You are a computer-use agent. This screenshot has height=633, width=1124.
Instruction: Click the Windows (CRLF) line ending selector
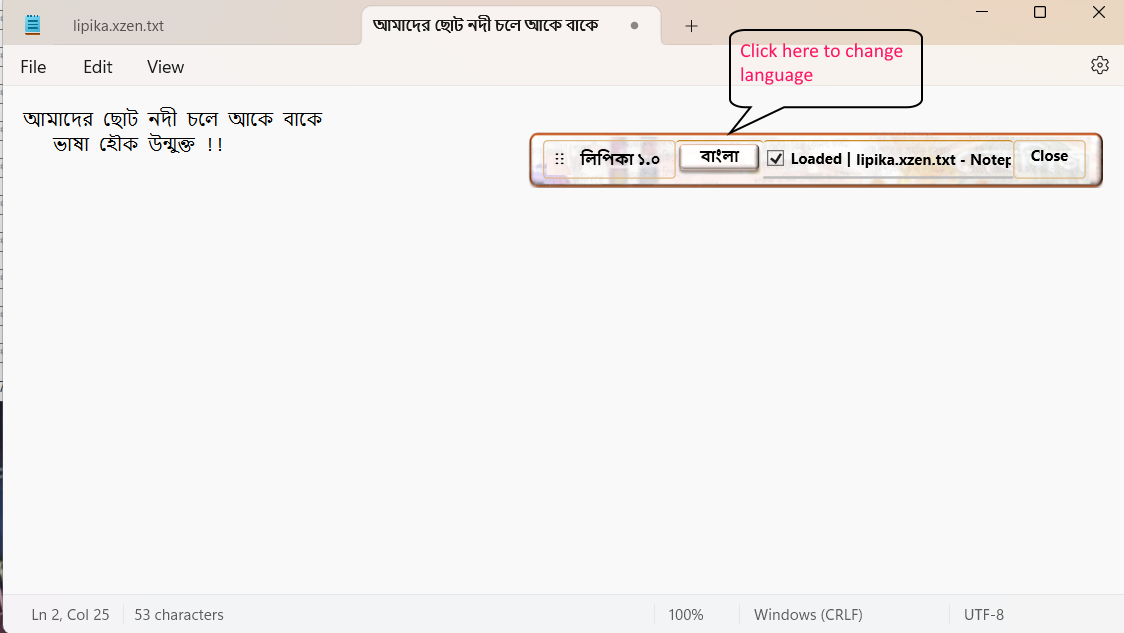coord(808,615)
